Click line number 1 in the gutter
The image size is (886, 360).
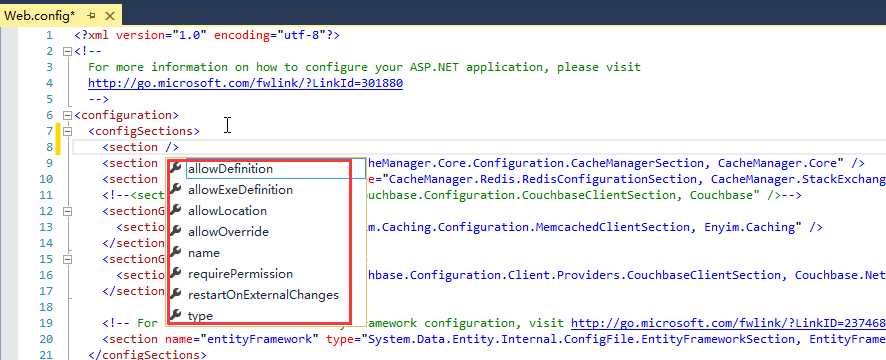pyautogui.click(x=49, y=35)
